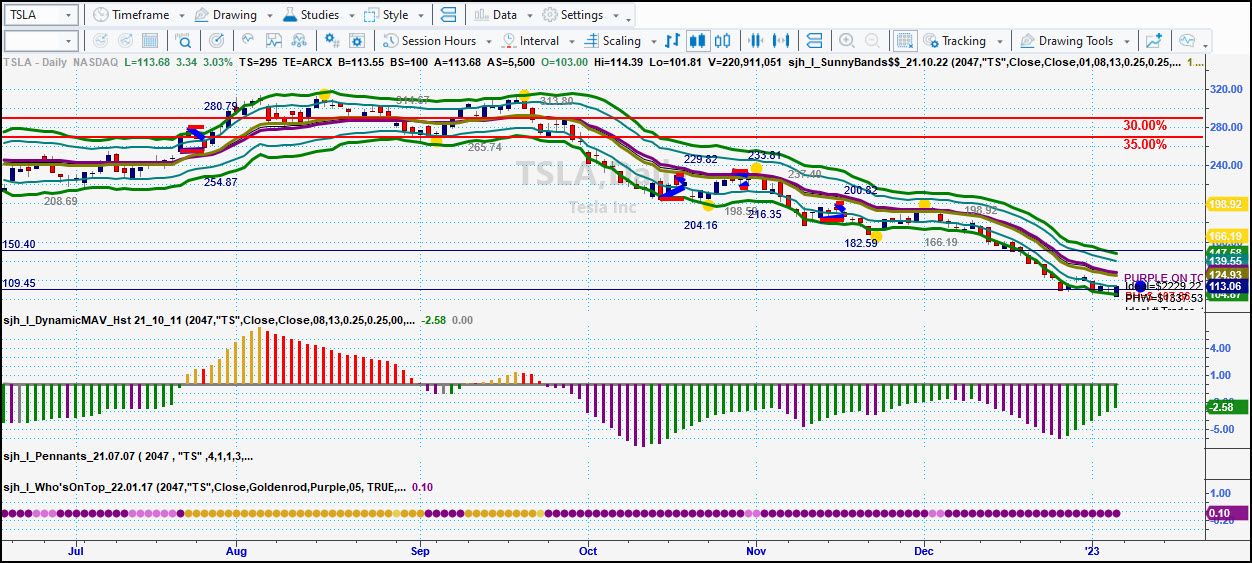Open the Drawing menu

233,15
